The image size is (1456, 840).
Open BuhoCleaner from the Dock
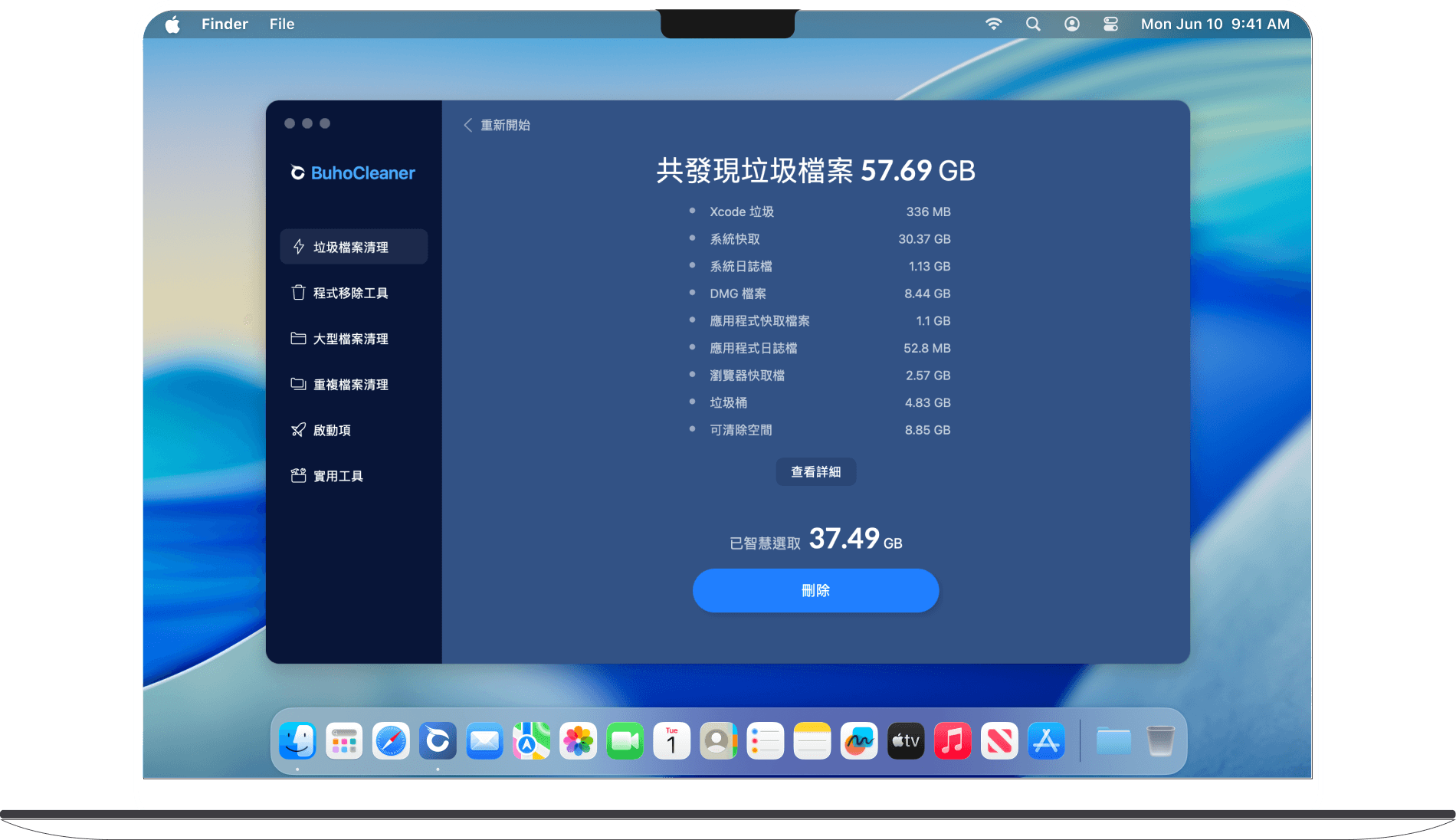(x=438, y=741)
